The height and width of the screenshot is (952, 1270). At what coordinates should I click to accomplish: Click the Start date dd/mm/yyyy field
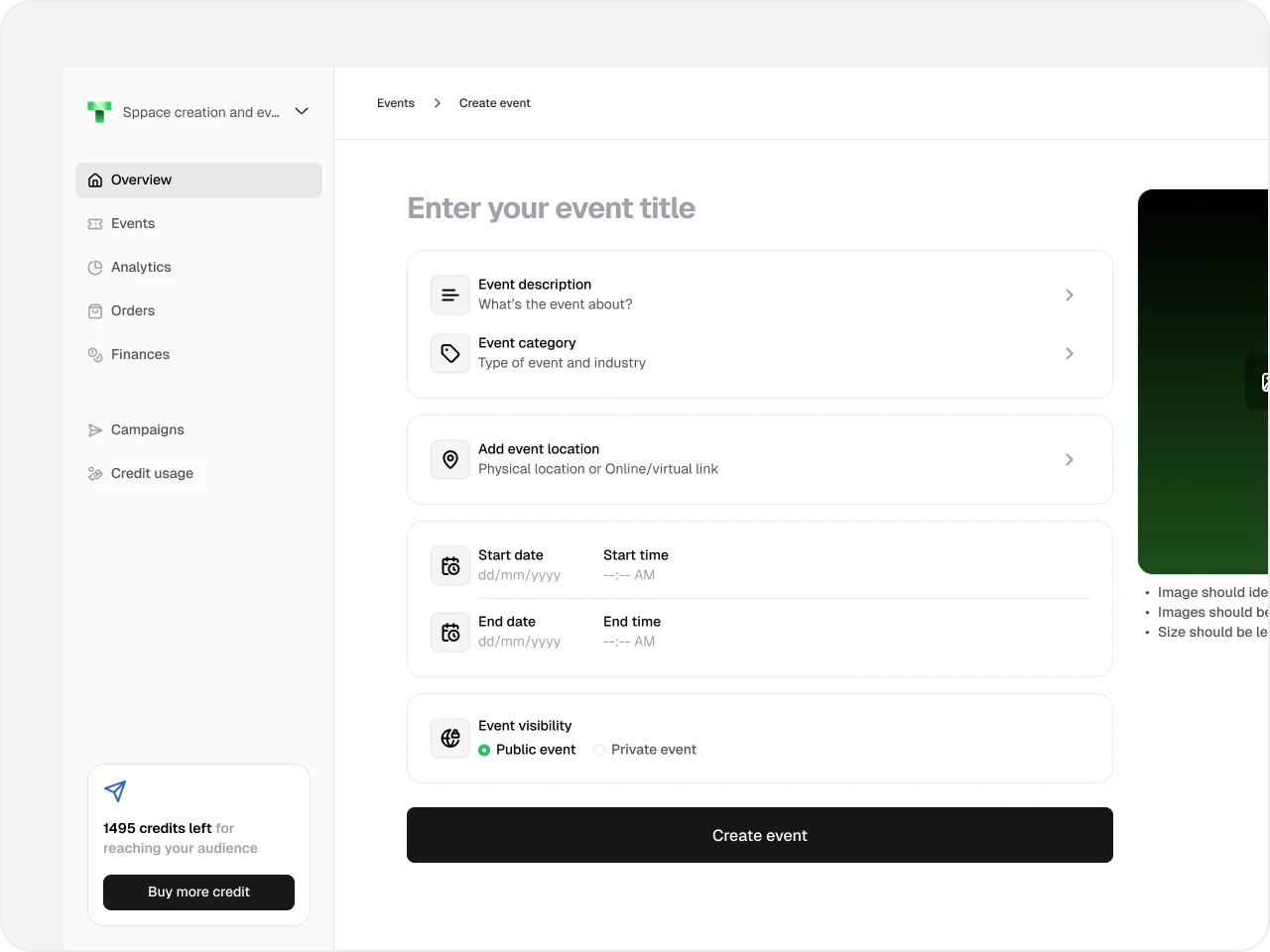tap(520, 575)
